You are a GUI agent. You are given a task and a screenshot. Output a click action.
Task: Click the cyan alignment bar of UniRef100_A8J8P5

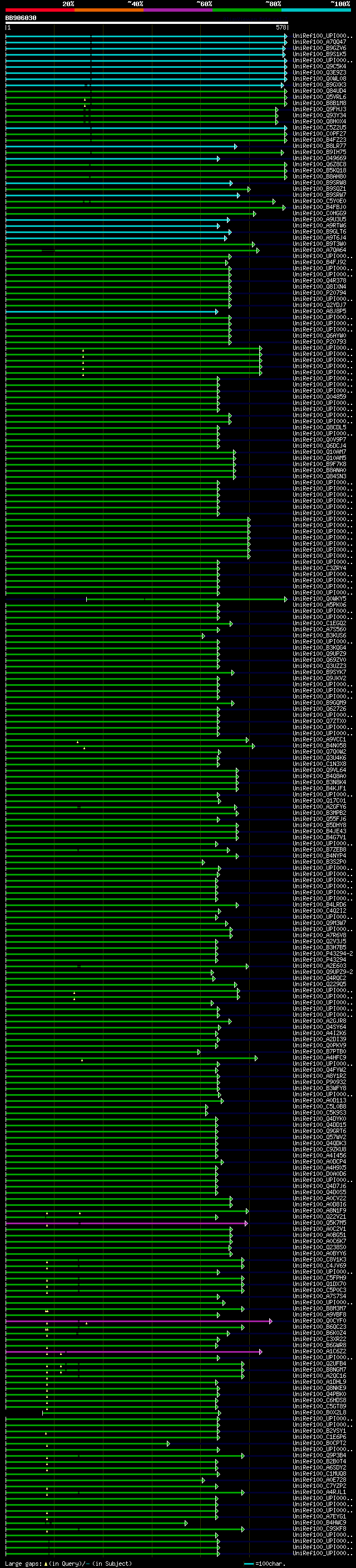(112, 311)
